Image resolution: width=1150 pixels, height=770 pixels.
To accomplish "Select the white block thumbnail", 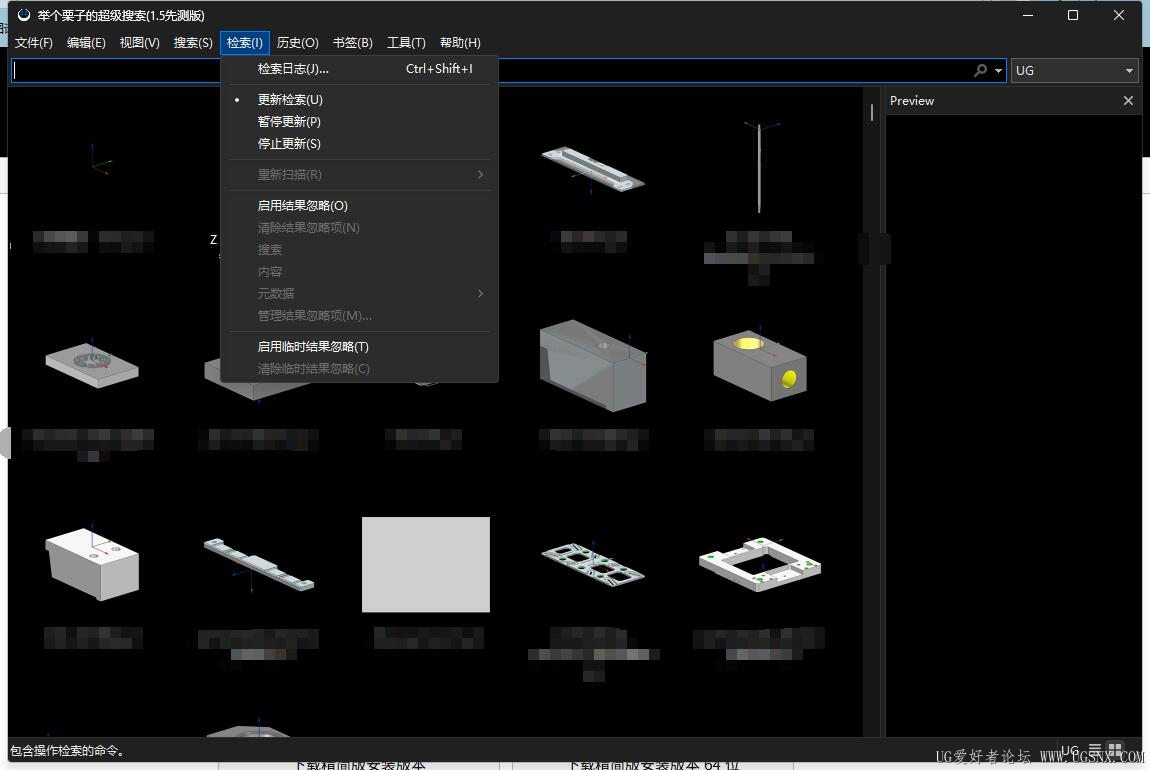I will click(x=92, y=564).
